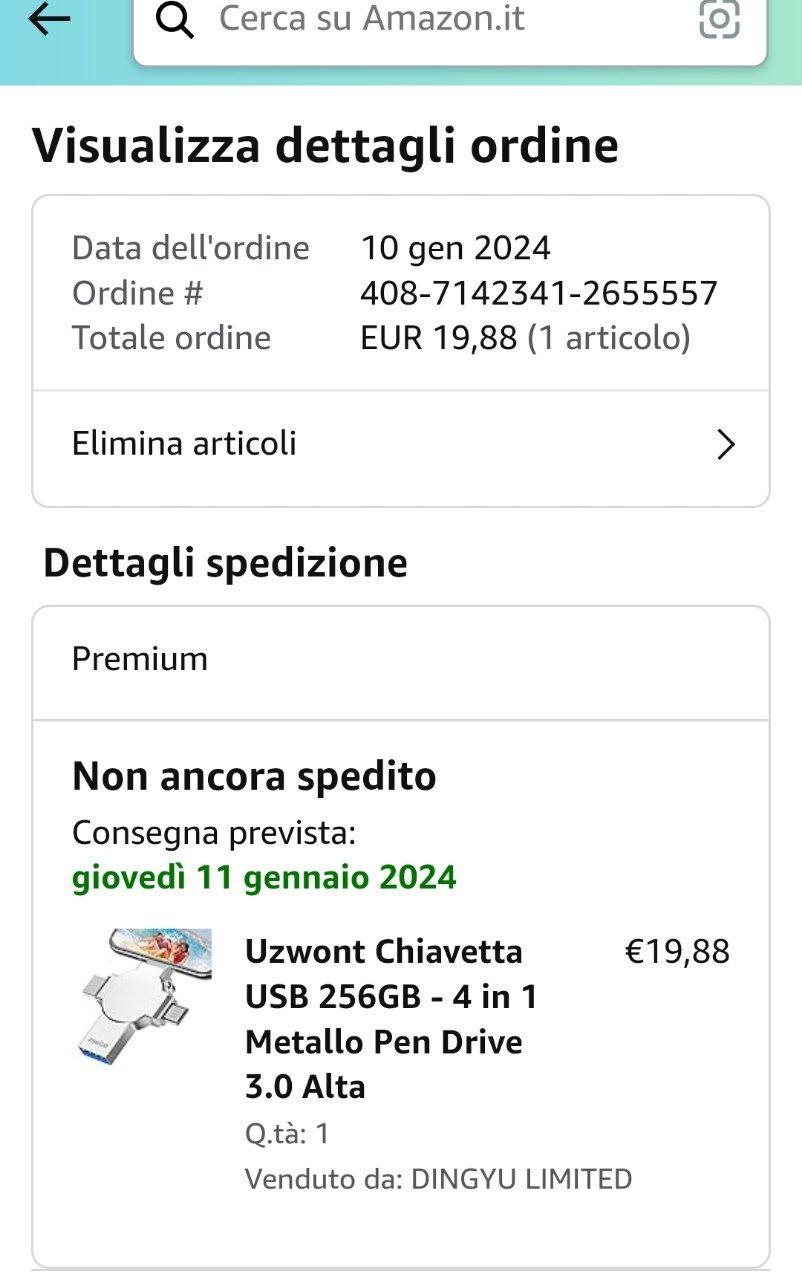Tap the magnifying glass search icon
802x1280 pixels.
[x=175, y=19]
